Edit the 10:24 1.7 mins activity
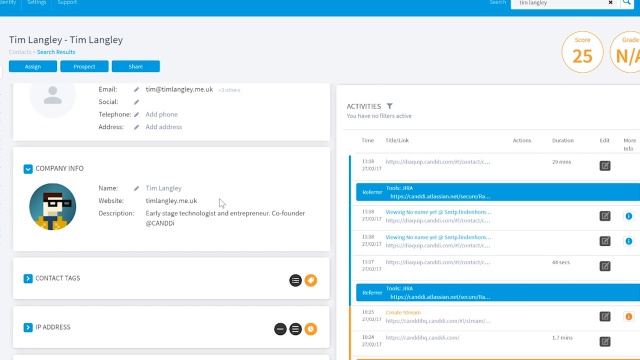The image size is (640, 360). [x=605, y=342]
